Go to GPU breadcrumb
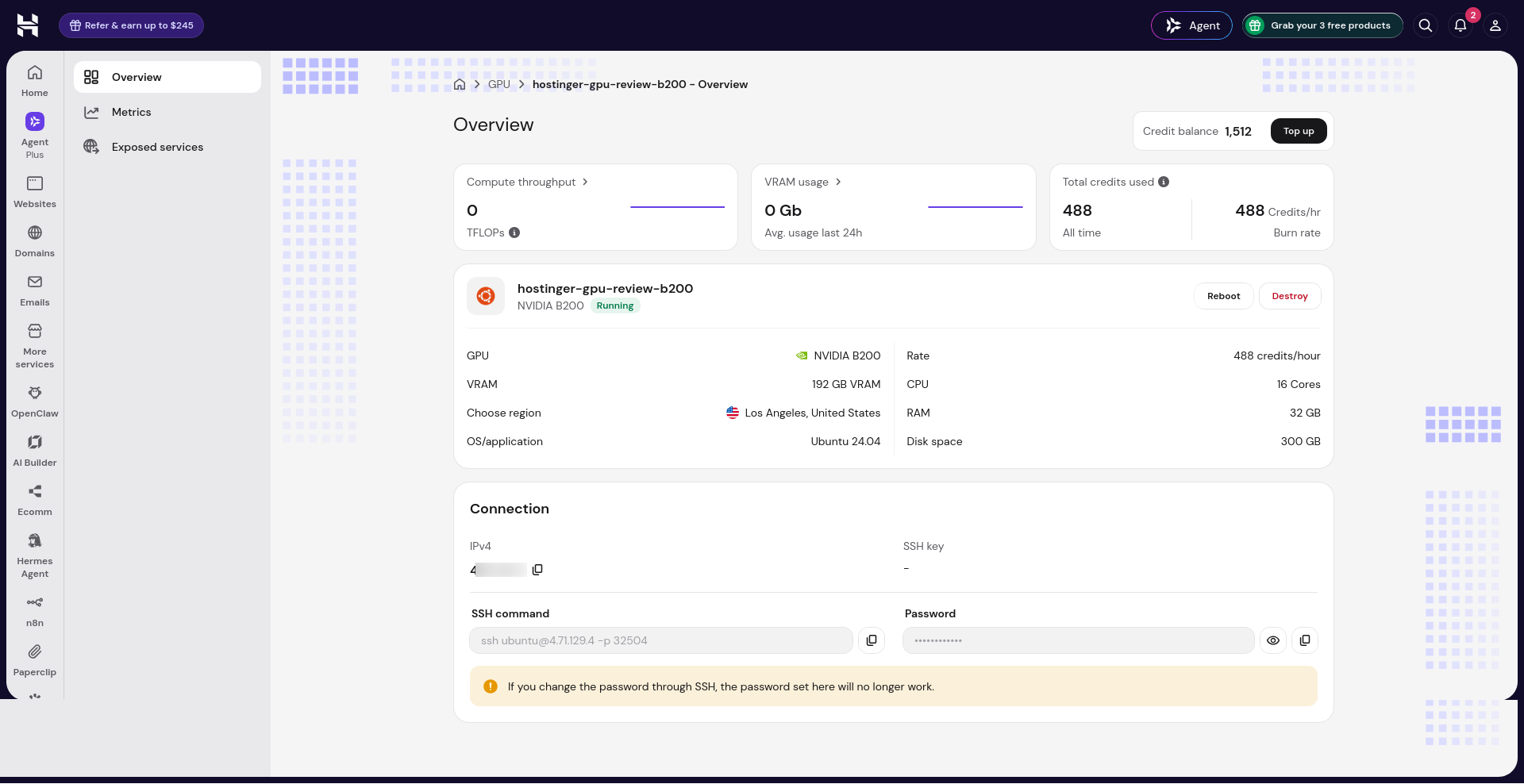Viewport: 1524px width, 784px height. coord(499,84)
